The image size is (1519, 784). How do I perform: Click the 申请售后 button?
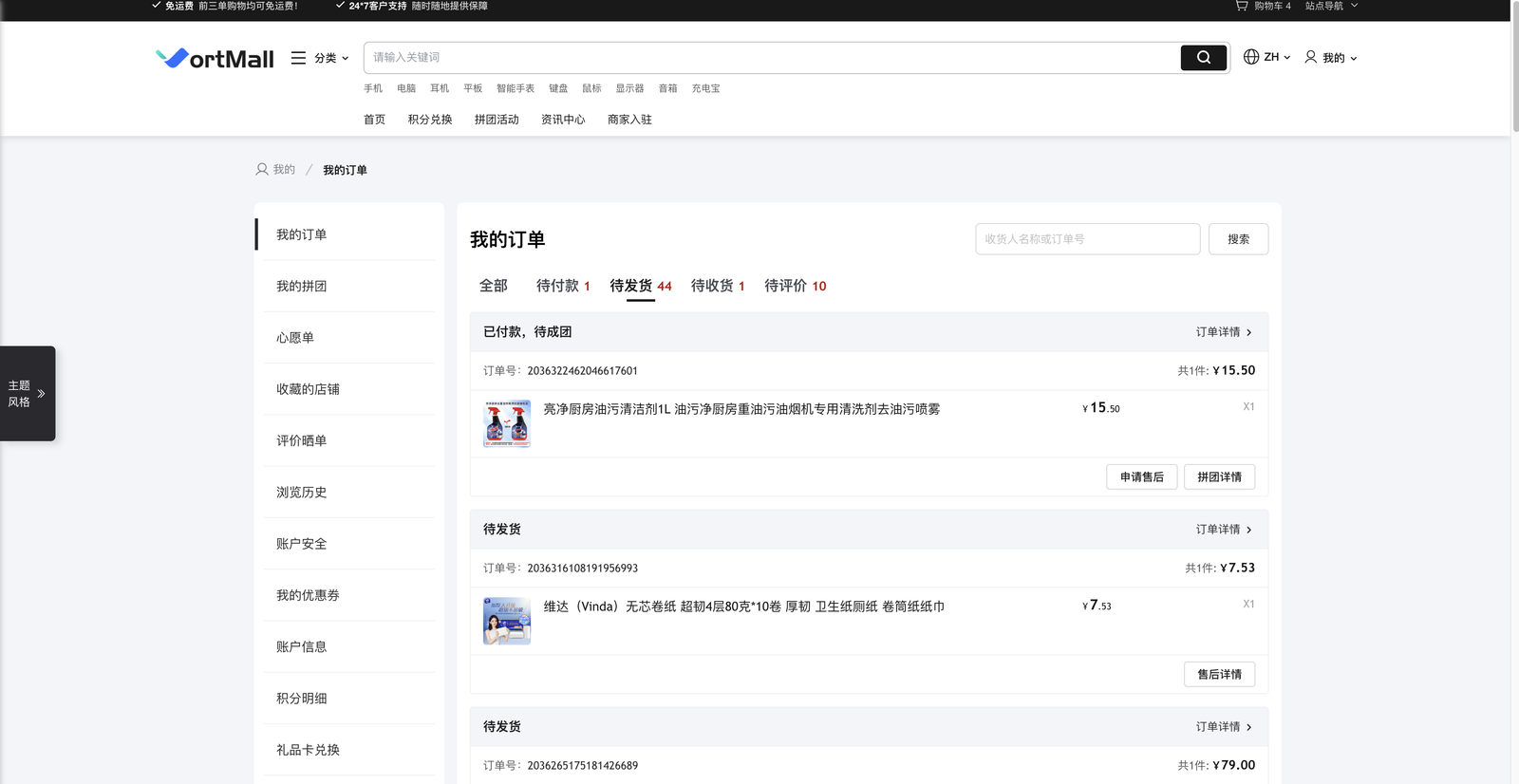coord(1141,477)
